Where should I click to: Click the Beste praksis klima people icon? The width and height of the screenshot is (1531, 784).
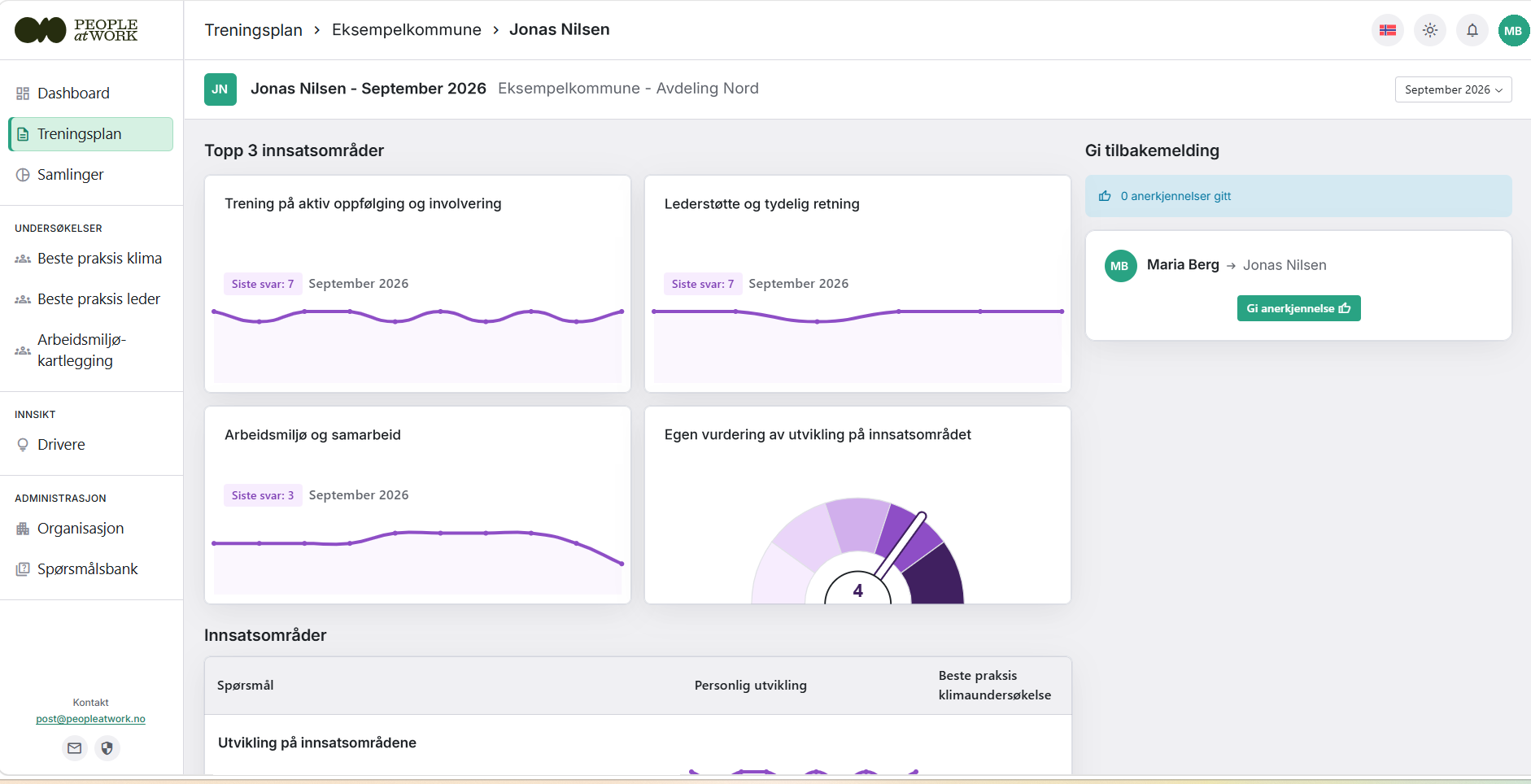(x=23, y=259)
